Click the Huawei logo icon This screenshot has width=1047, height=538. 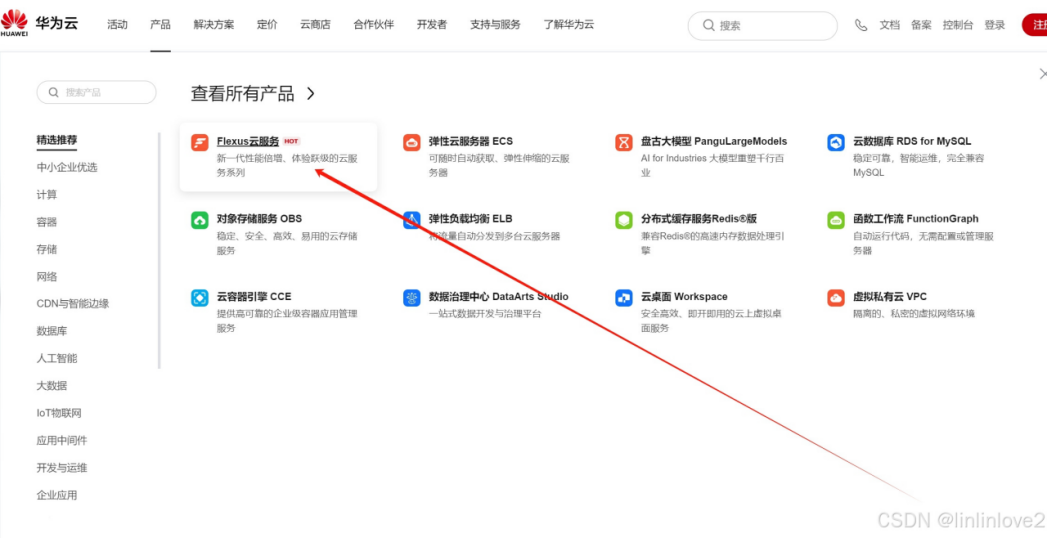pos(14,23)
